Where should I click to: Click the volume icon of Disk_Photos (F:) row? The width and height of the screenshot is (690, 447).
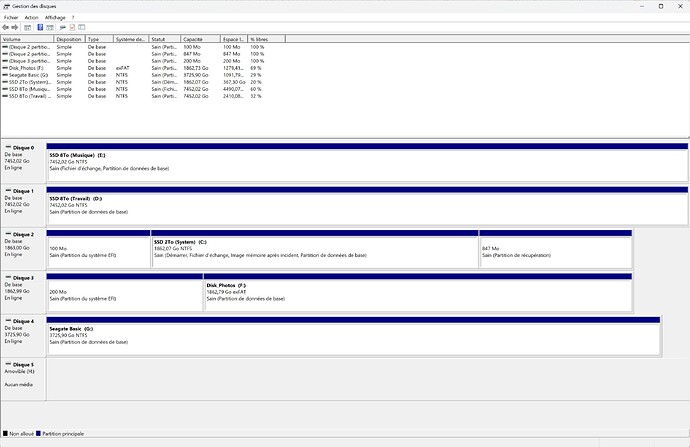click(5, 68)
